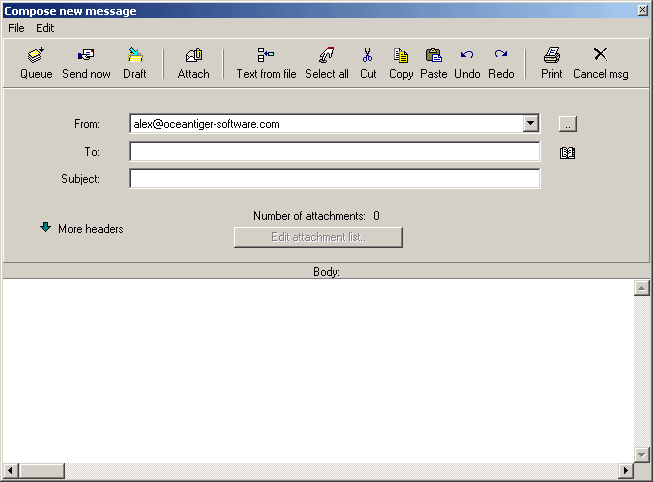
Task: Redo the last undone edit
Action: (501, 63)
